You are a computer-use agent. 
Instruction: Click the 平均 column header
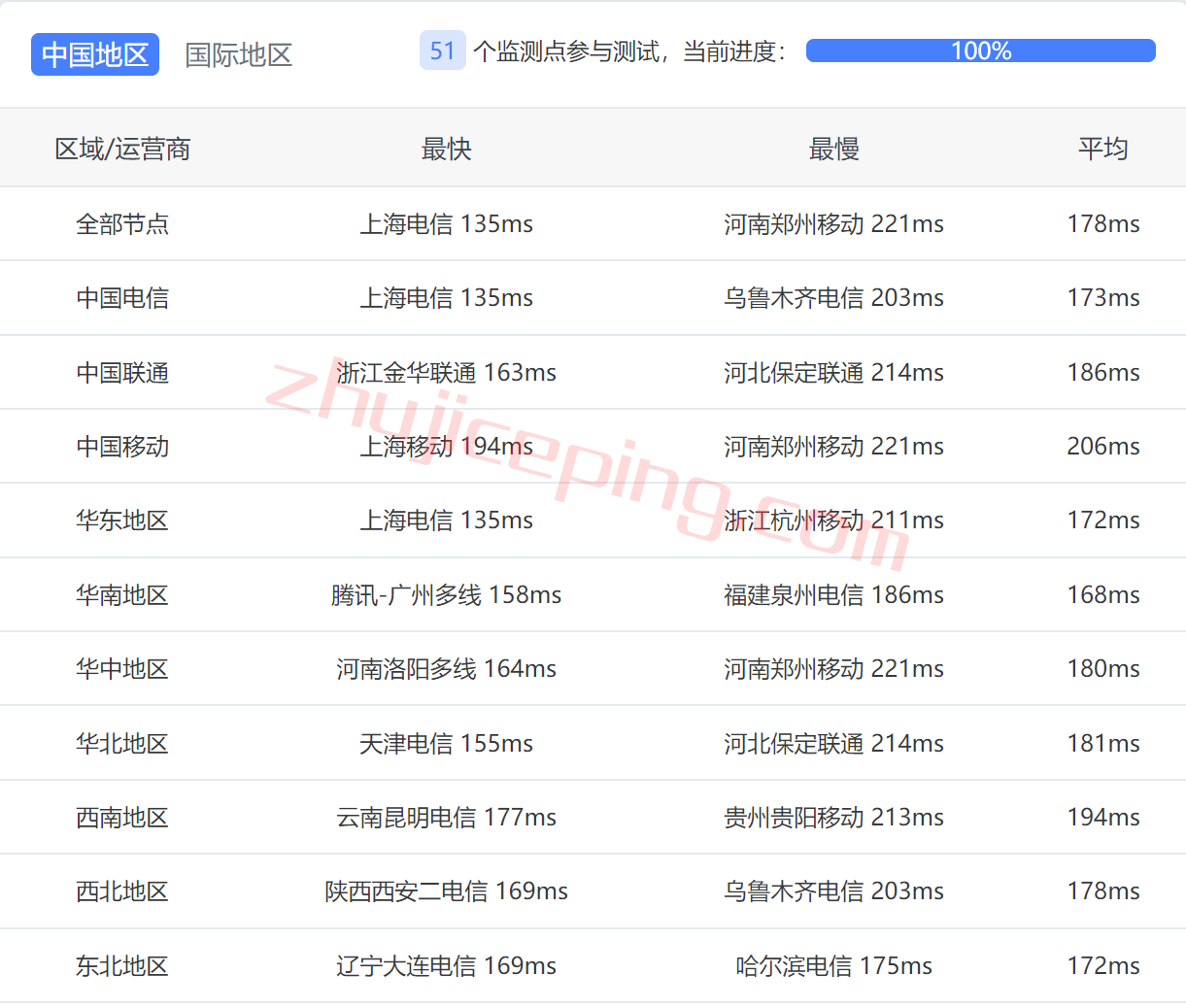(1103, 149)
